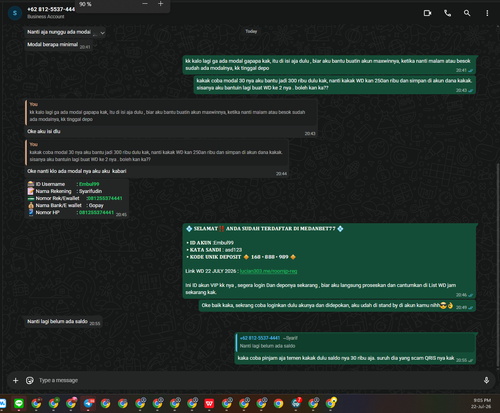Open the red W app on taskbar
This screenshot has width=500, height=413.
pos(209,403)
